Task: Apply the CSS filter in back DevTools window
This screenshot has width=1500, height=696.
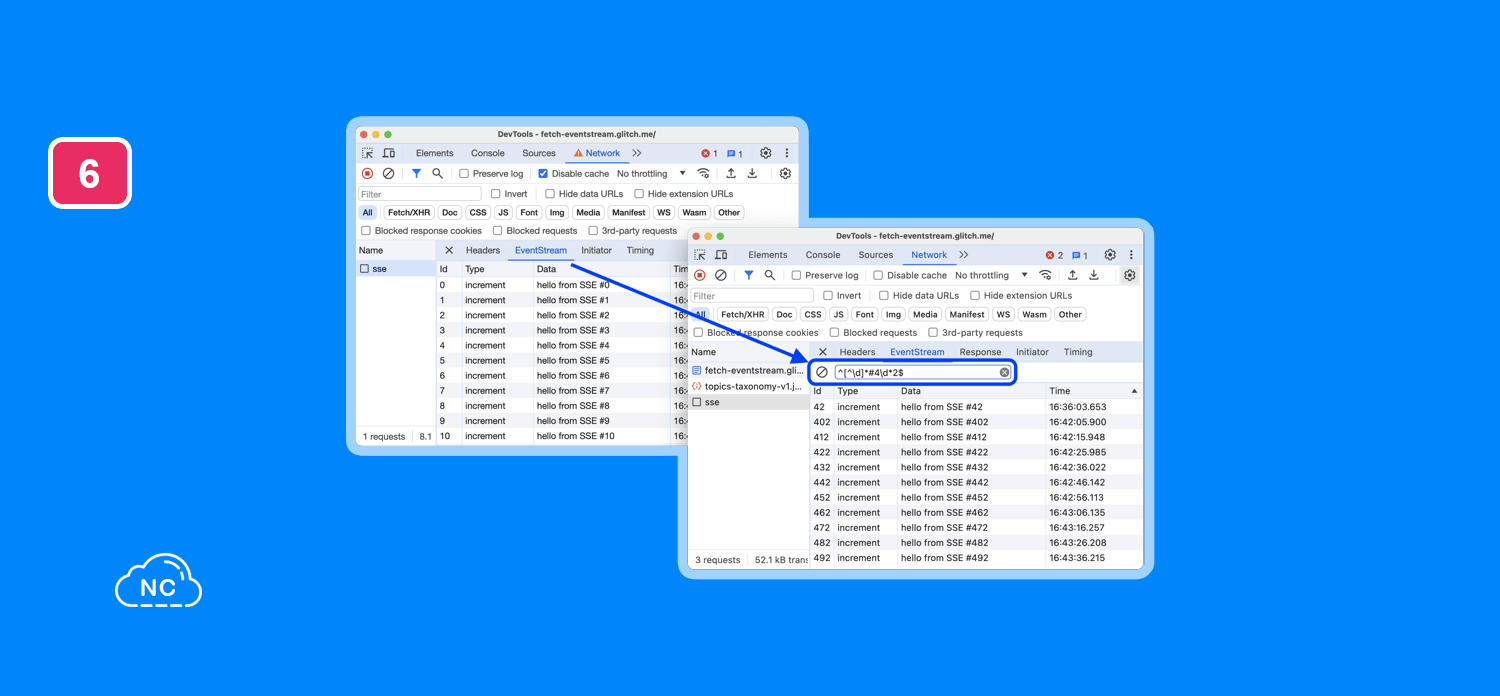Action: (x=478, y=212)
